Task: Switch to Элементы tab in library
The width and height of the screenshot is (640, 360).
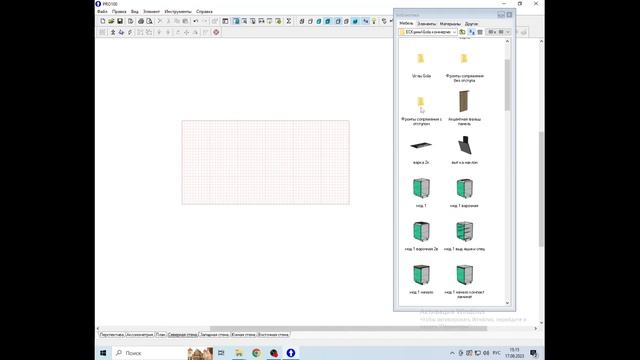Action: 427,24
